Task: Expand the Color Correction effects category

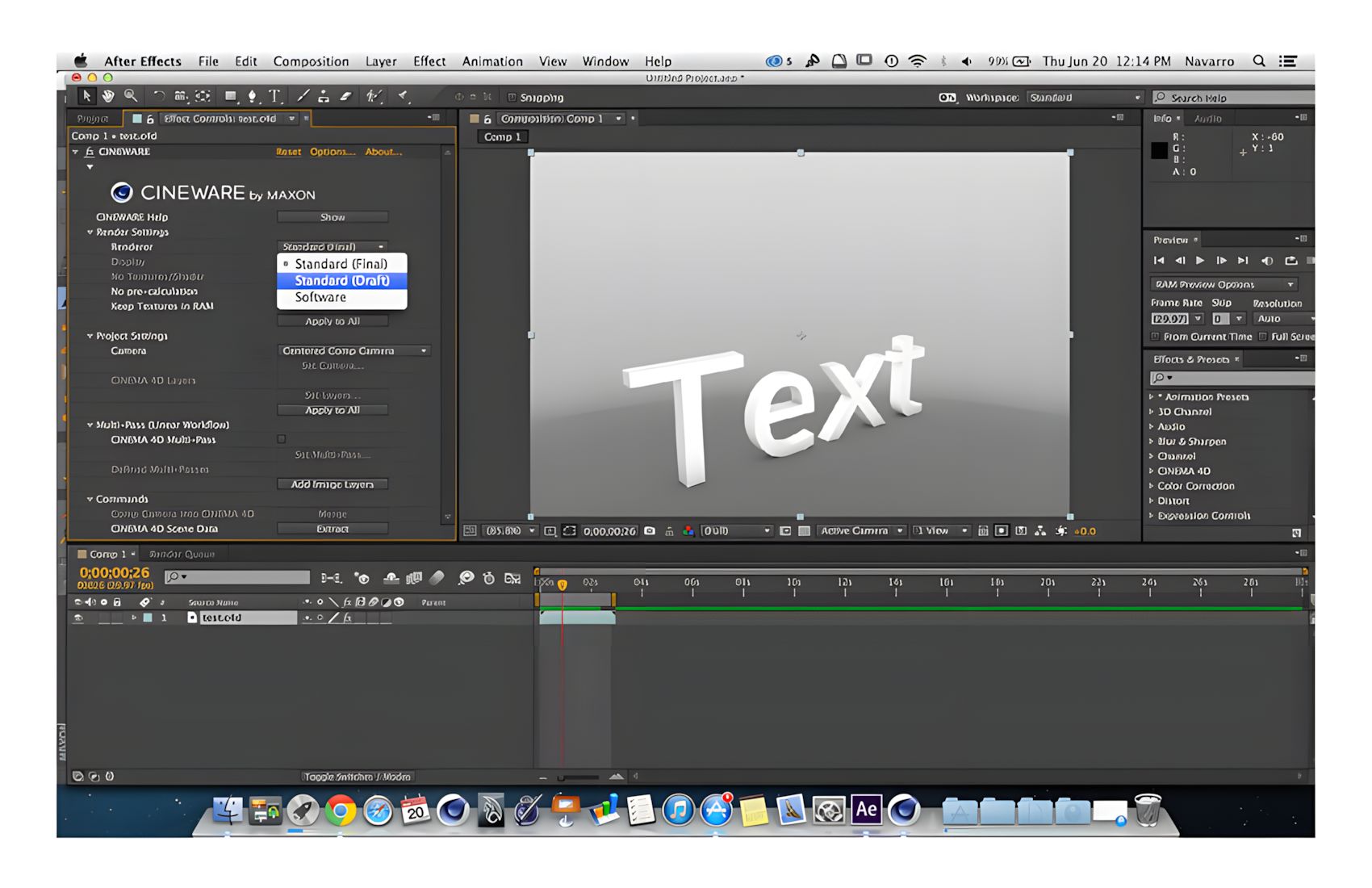Action: [1152, 486]
